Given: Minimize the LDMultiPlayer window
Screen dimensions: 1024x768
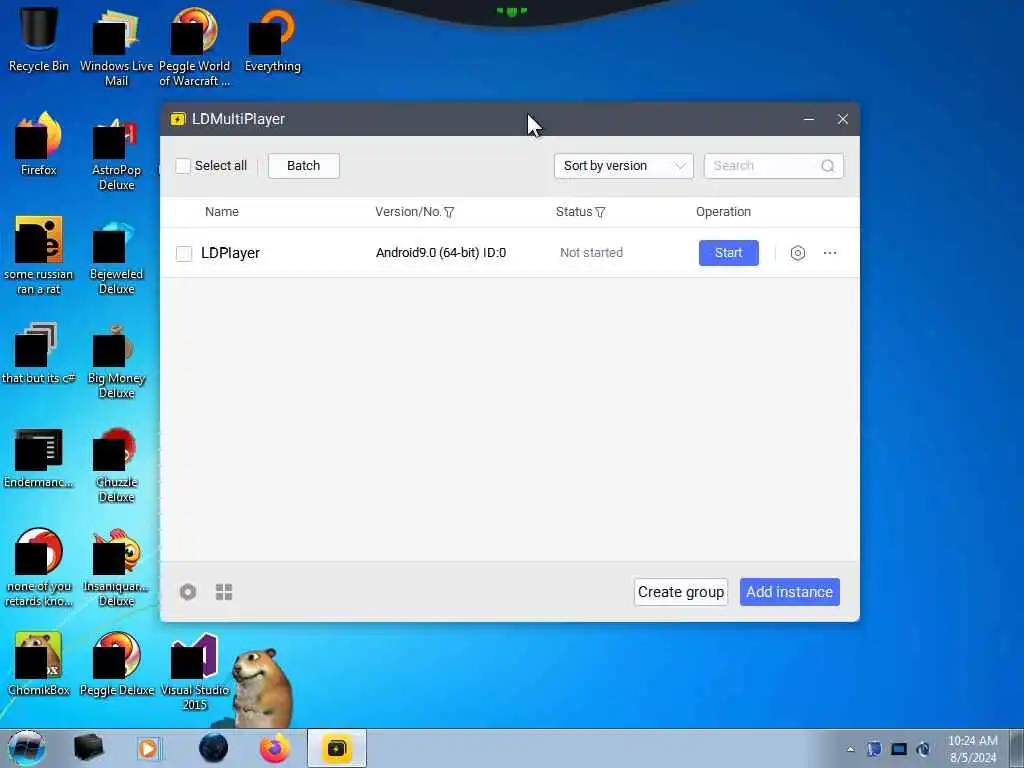Looking at the screenshot, I should point(808,119).
